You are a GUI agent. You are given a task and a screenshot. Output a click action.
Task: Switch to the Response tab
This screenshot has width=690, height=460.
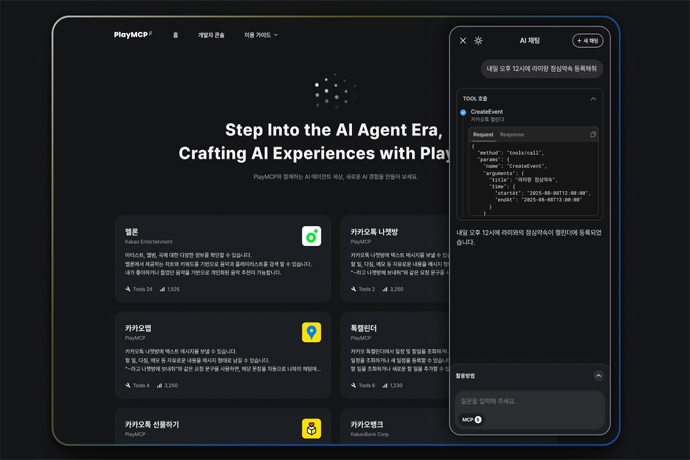point(512,134)
